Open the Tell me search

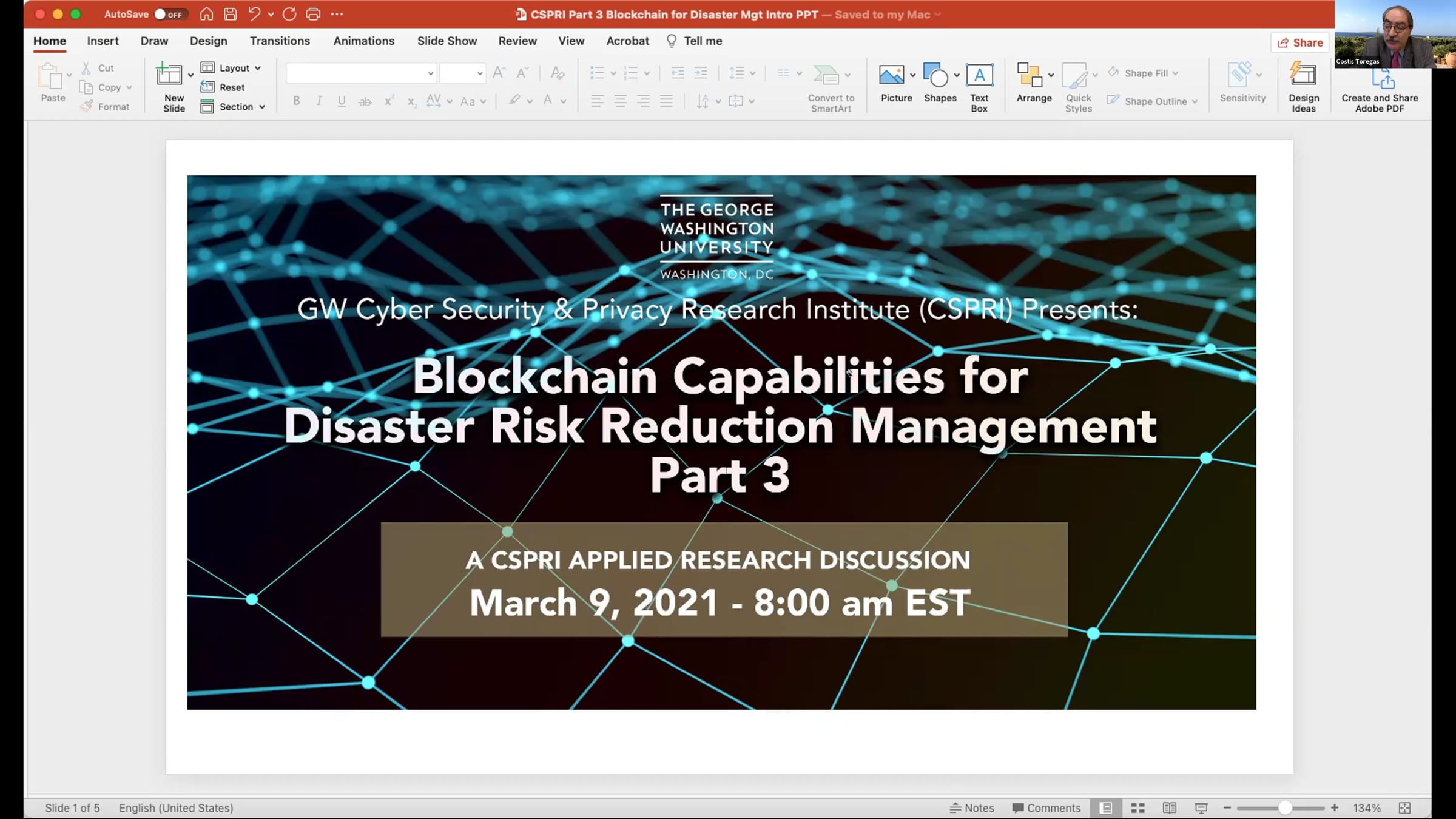pos(695,41)
